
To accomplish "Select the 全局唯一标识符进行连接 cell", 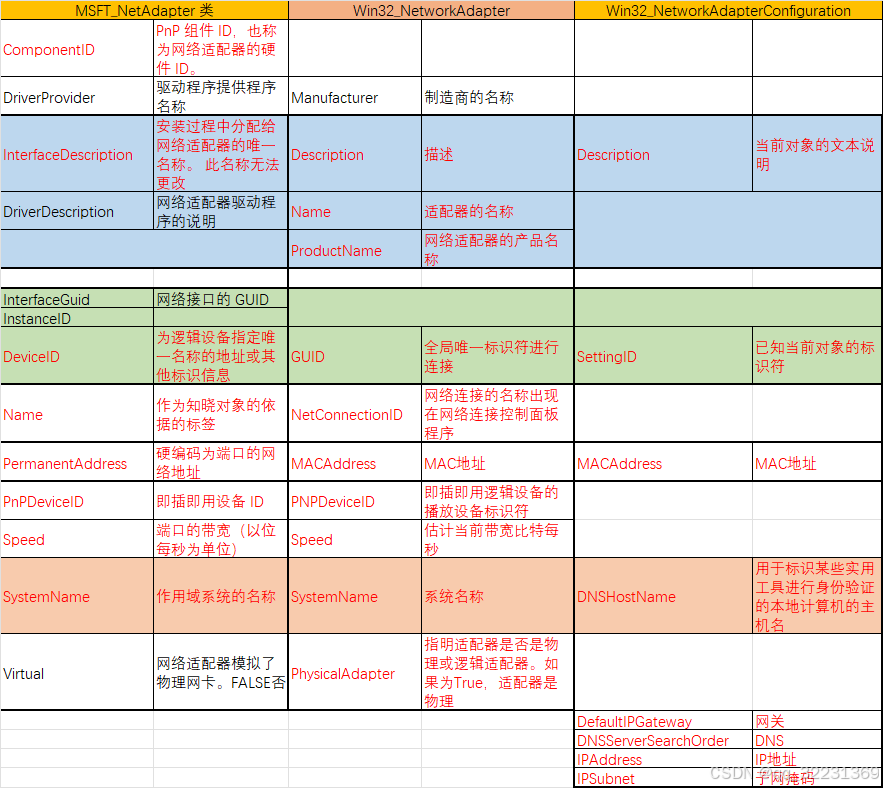I will [x=498, y=356].
